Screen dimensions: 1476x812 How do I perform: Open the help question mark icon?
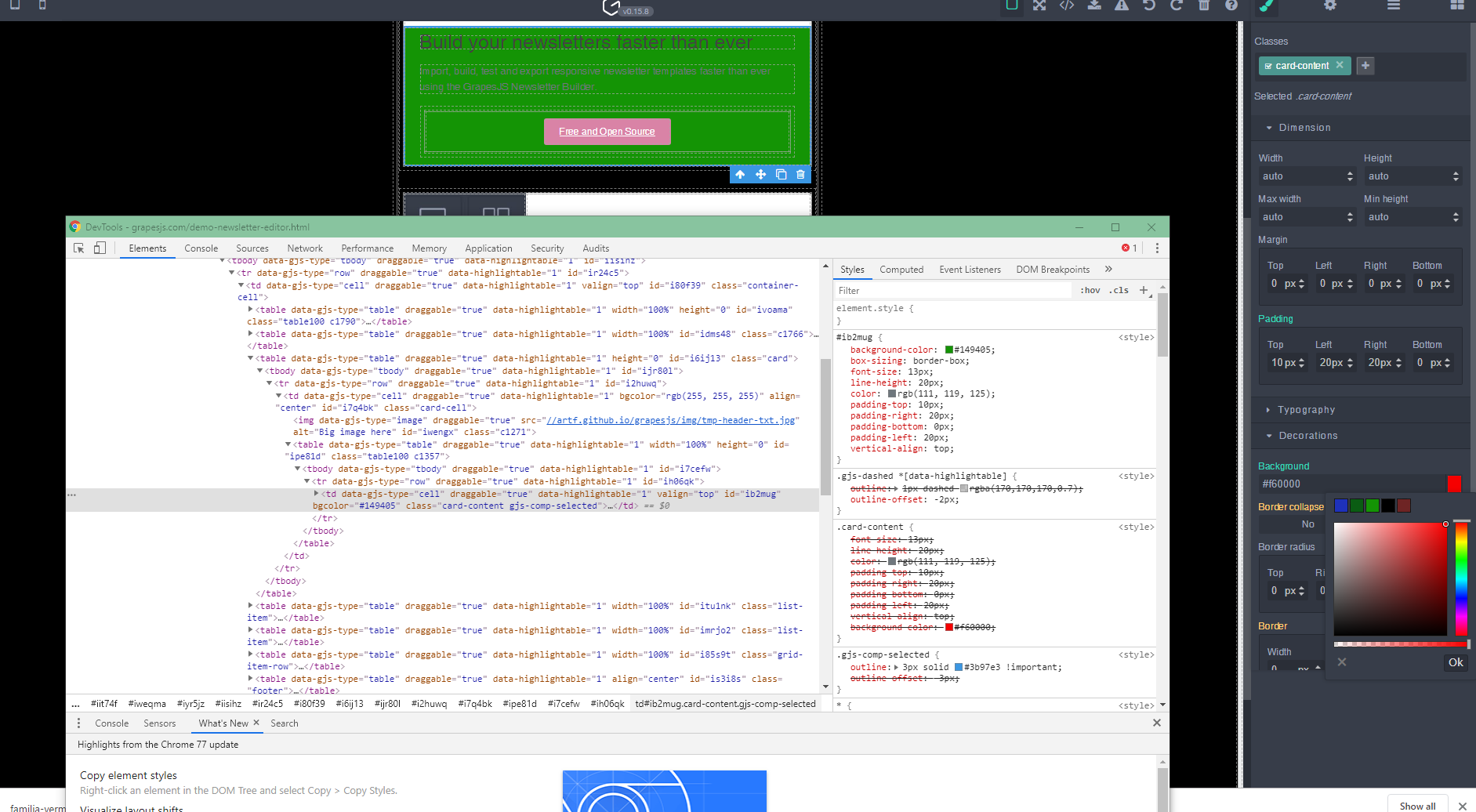pos(1231,5)
